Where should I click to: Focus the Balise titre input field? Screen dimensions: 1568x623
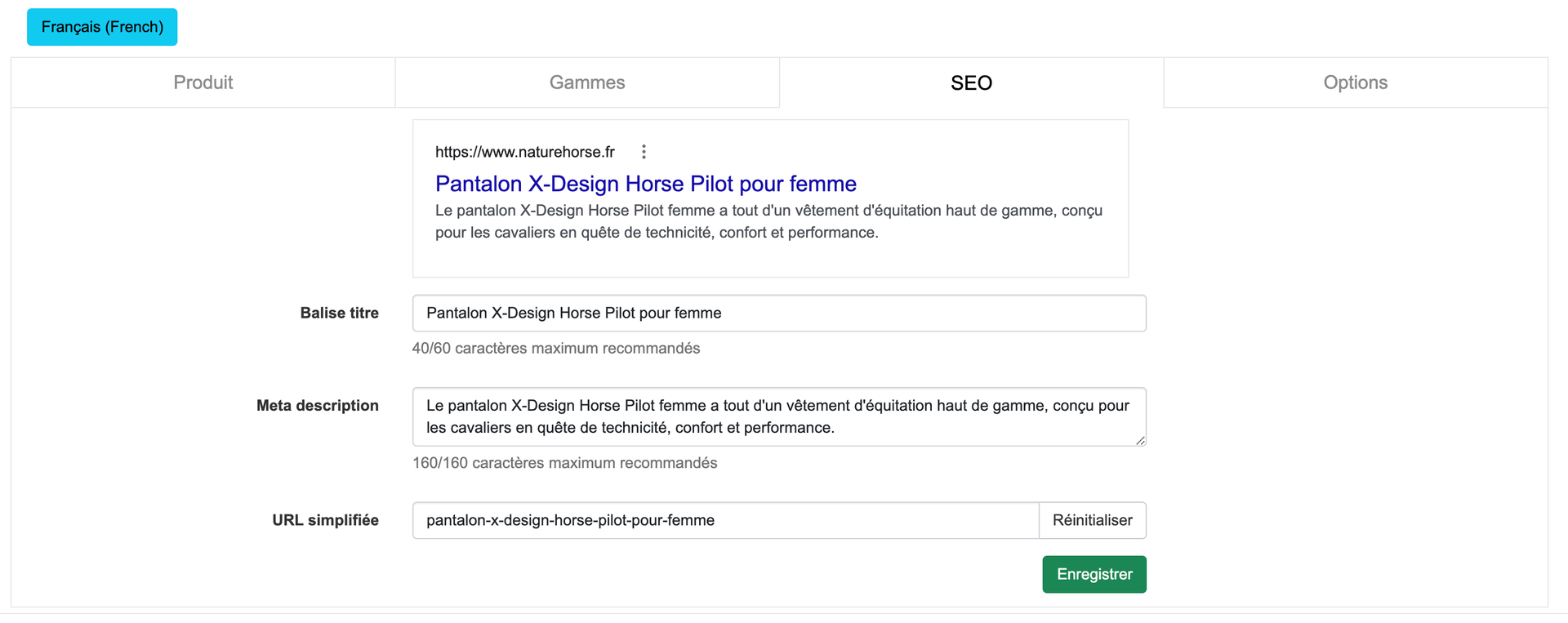(778, 314)
